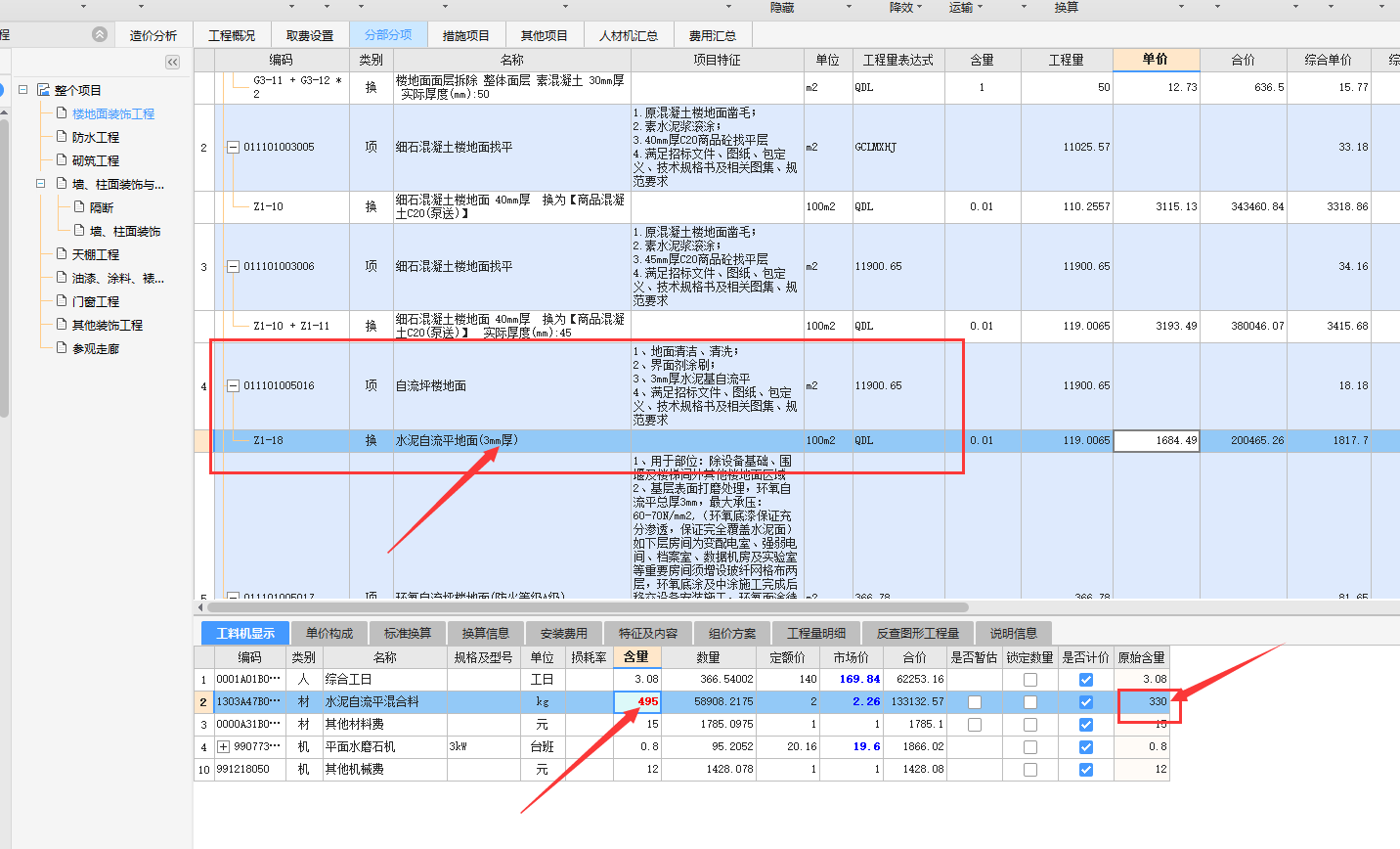Click the 隐藏 toolbar button
This screenshot has width=1400, height=849.
782,8
